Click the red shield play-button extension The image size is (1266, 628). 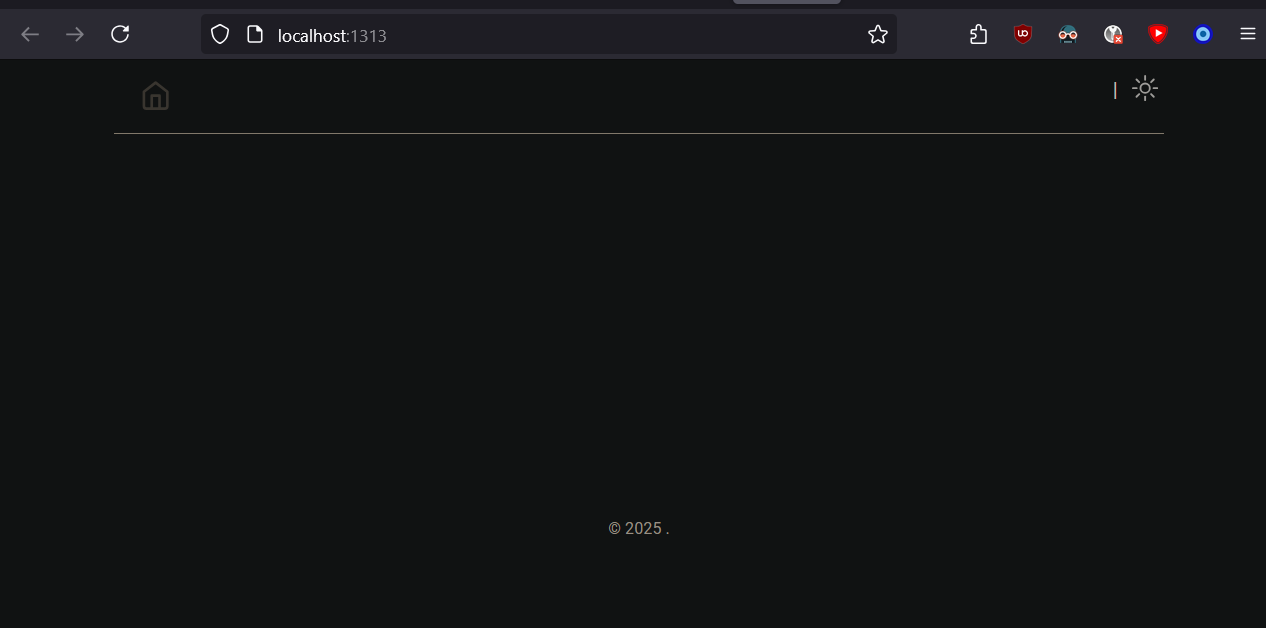click(1158, 34)
